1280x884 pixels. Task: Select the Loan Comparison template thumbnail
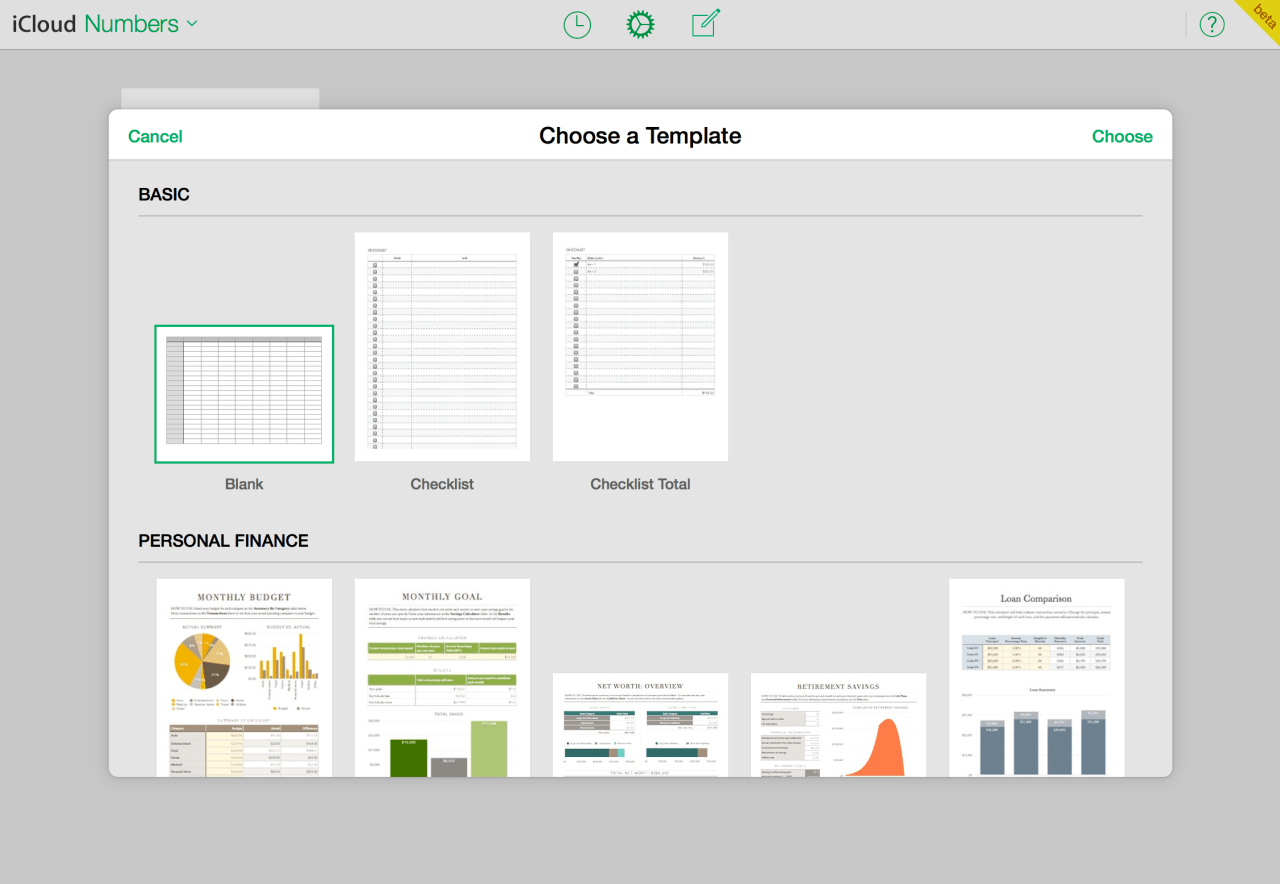tap(1036, 677)
